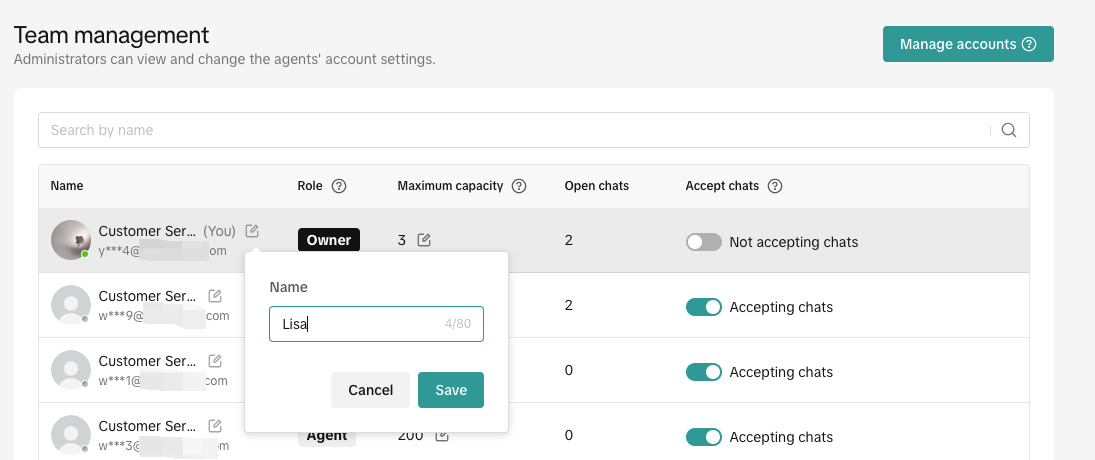The height and width of the screenshot is (460, 1095).
Task: Click avatar of agent w***9
Action: [71, 305]
